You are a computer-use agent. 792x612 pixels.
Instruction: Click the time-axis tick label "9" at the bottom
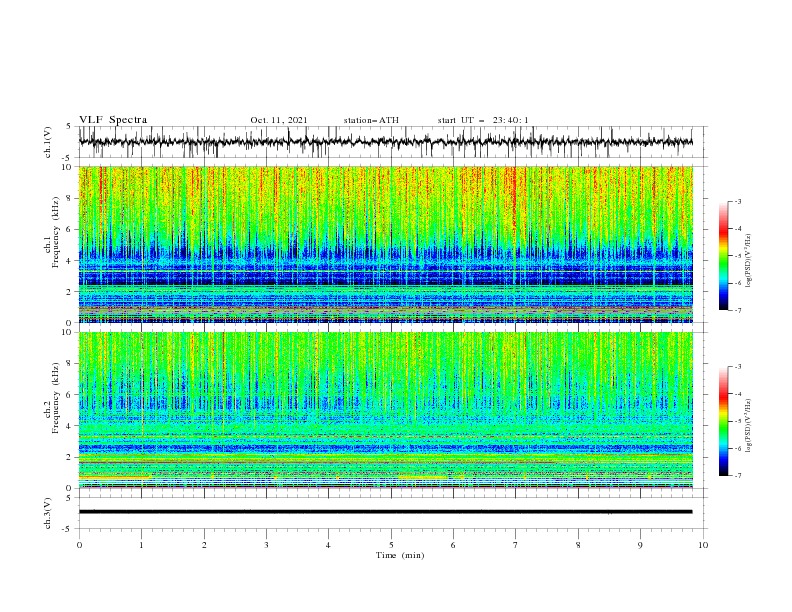pos(640,545)
